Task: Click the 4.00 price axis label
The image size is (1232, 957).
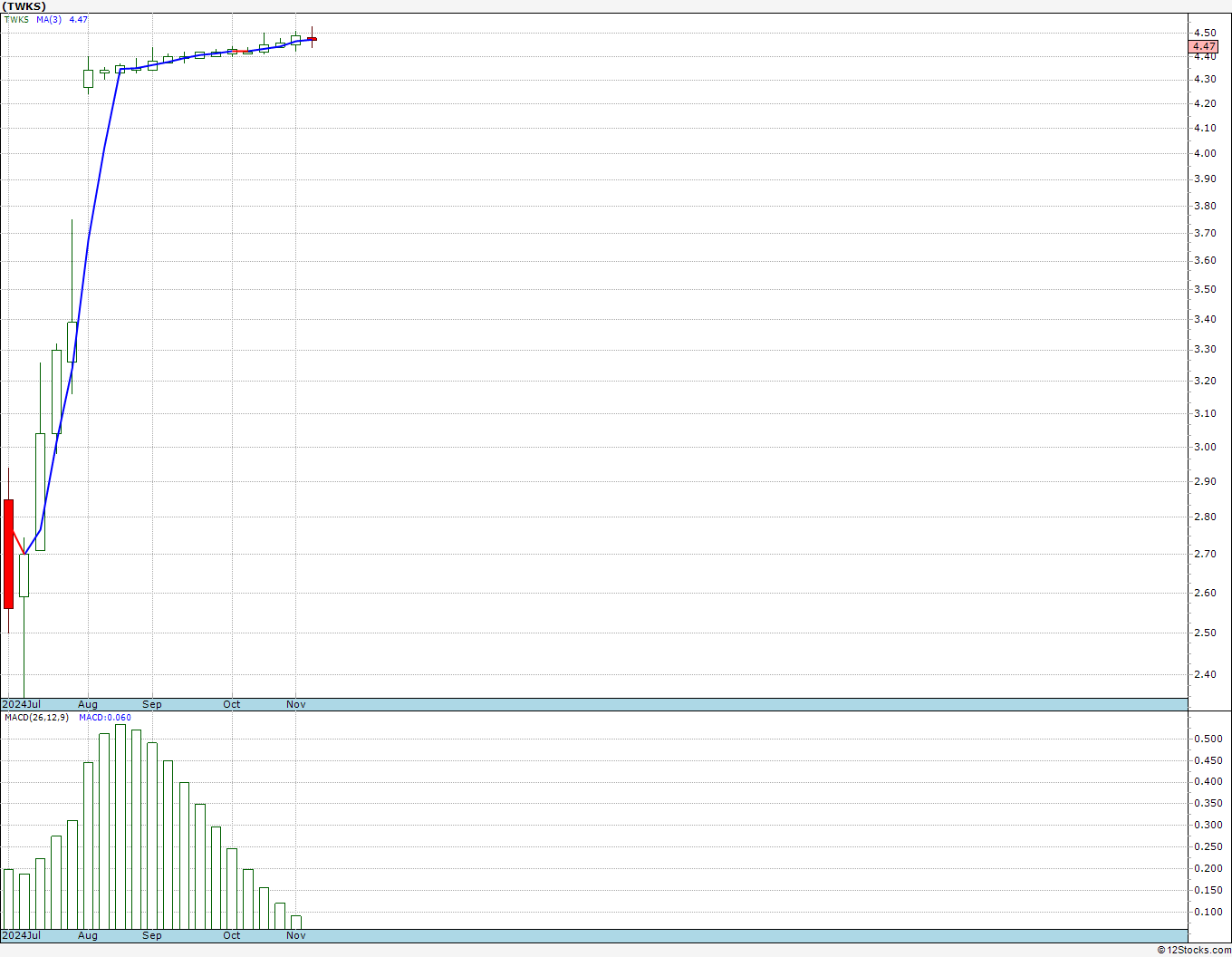Action: pyautogui.click(x=1204, y=153)
